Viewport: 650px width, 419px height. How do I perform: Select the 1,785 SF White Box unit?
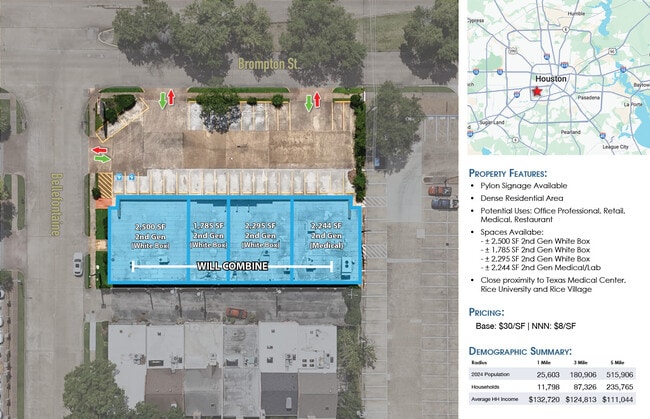click(210, 236)
